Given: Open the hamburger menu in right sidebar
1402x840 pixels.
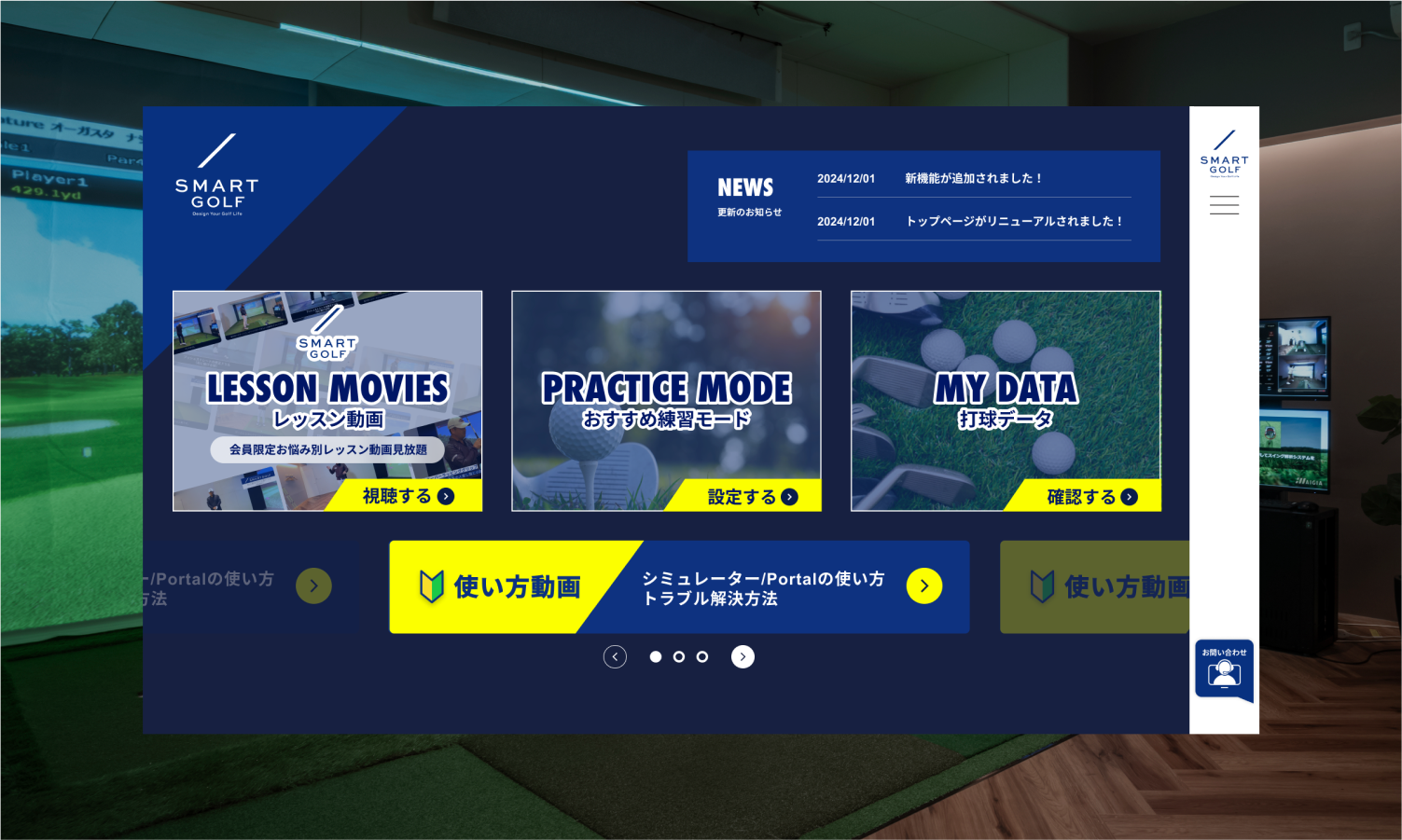Looking at the screenshot, I should click(1224, 205).
